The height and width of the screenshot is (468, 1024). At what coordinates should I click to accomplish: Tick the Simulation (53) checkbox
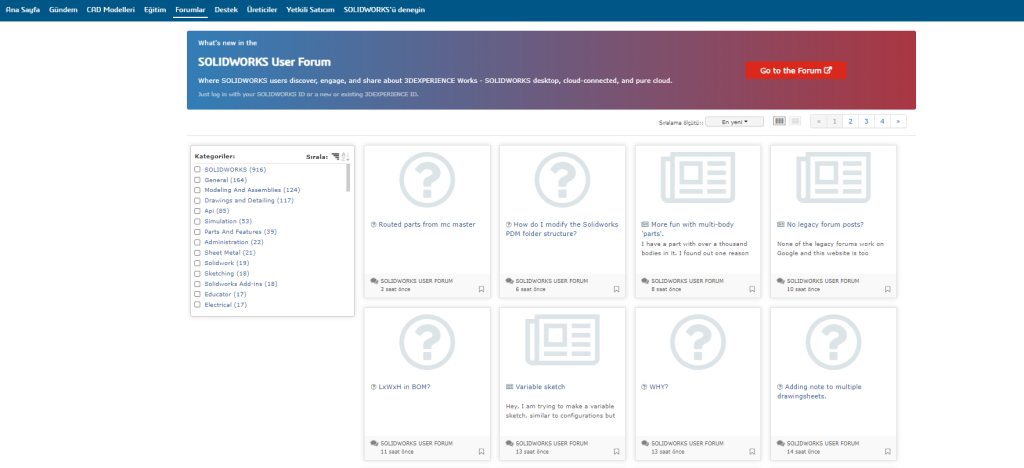tap(197, 221)
